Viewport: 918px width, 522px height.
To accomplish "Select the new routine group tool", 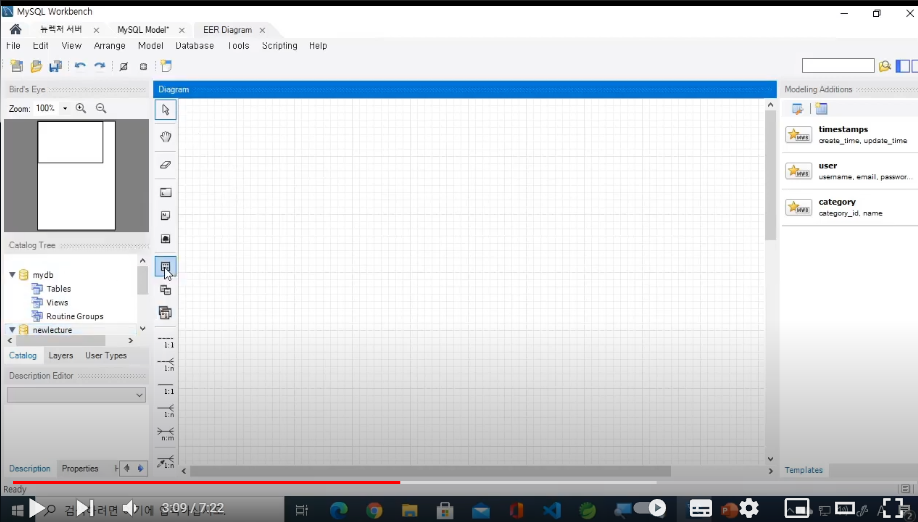I will pos(166,313).
